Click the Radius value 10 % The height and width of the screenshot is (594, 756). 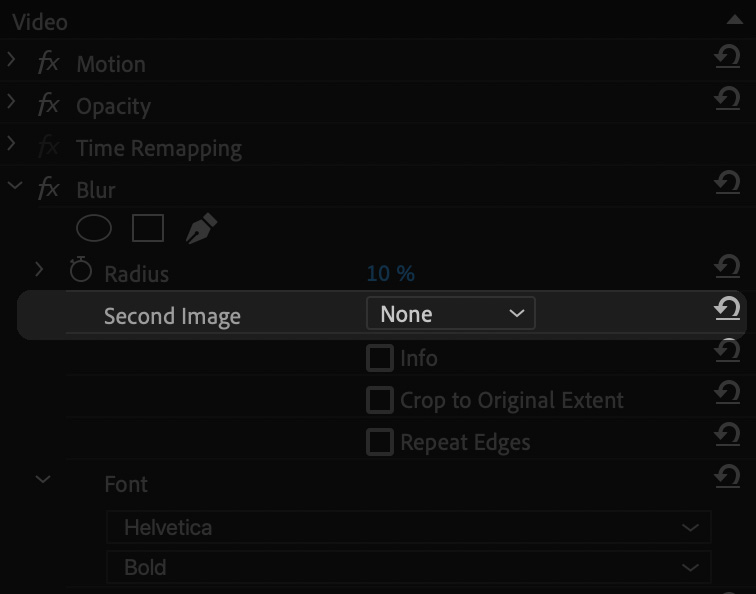coord(391,273)
